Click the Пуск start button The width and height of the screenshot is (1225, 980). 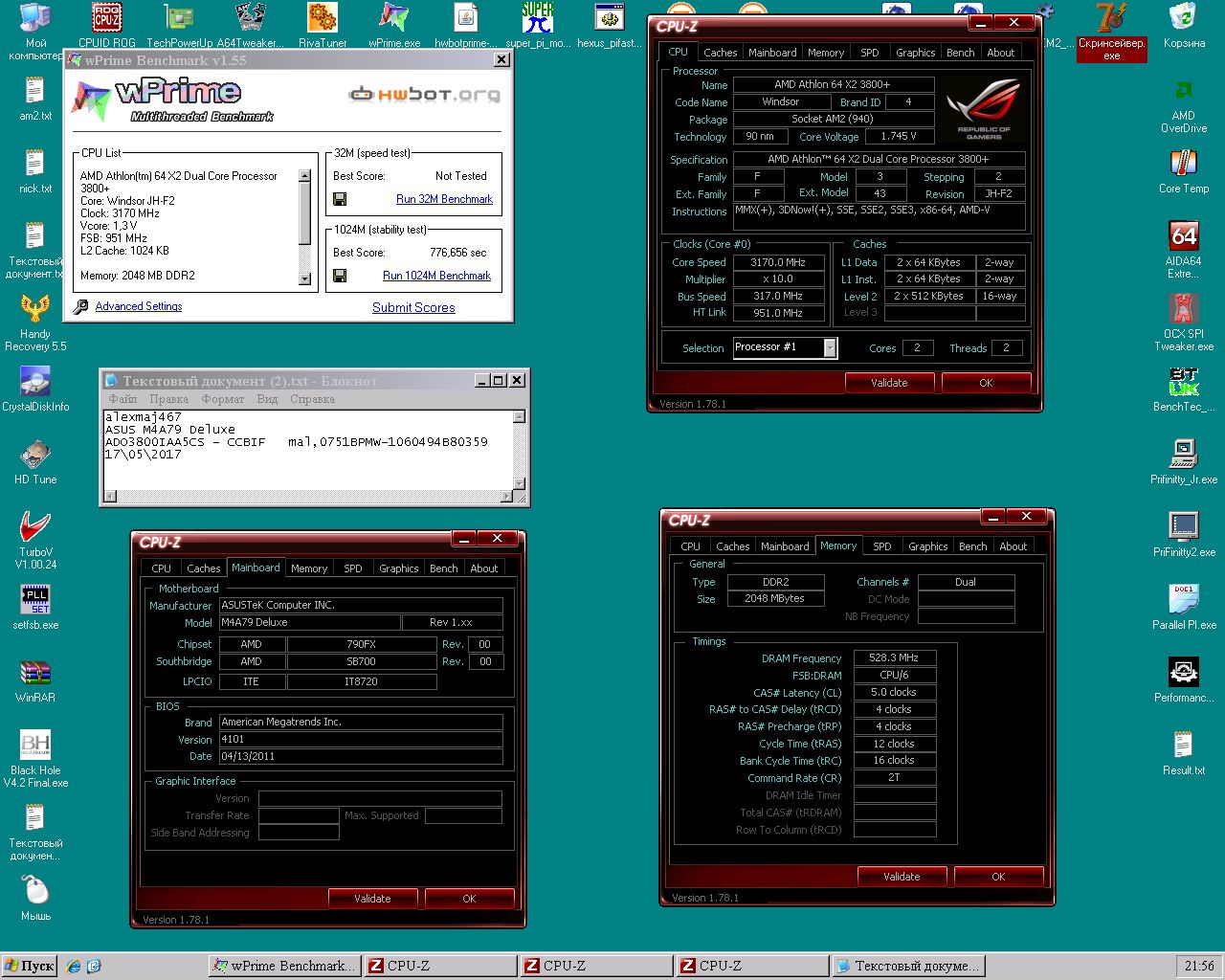coord(30,966)
